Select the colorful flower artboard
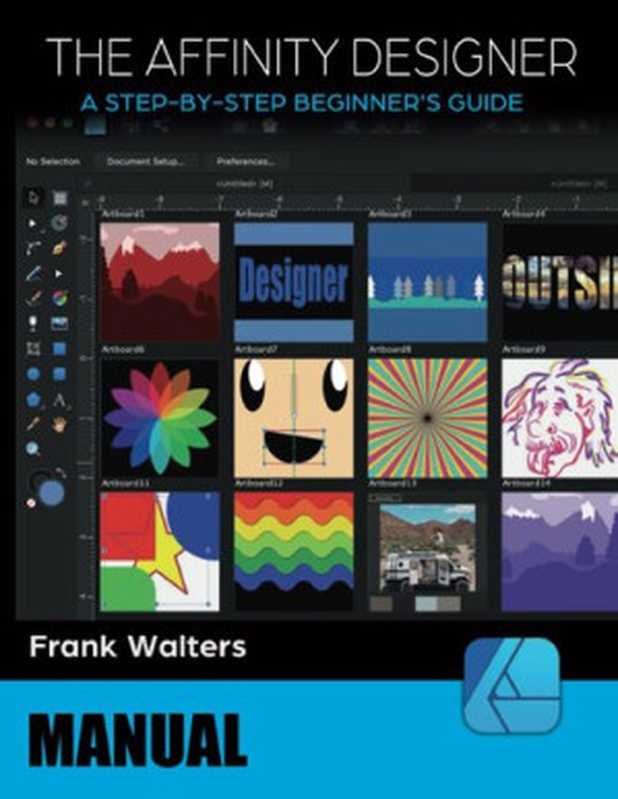Screen dimensions: 618x799 click(x=160, y=417)
